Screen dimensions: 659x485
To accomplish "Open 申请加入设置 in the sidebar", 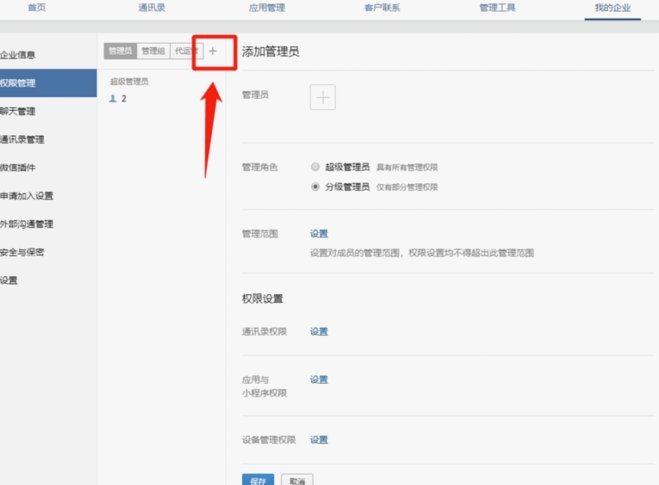I will 26,196.
